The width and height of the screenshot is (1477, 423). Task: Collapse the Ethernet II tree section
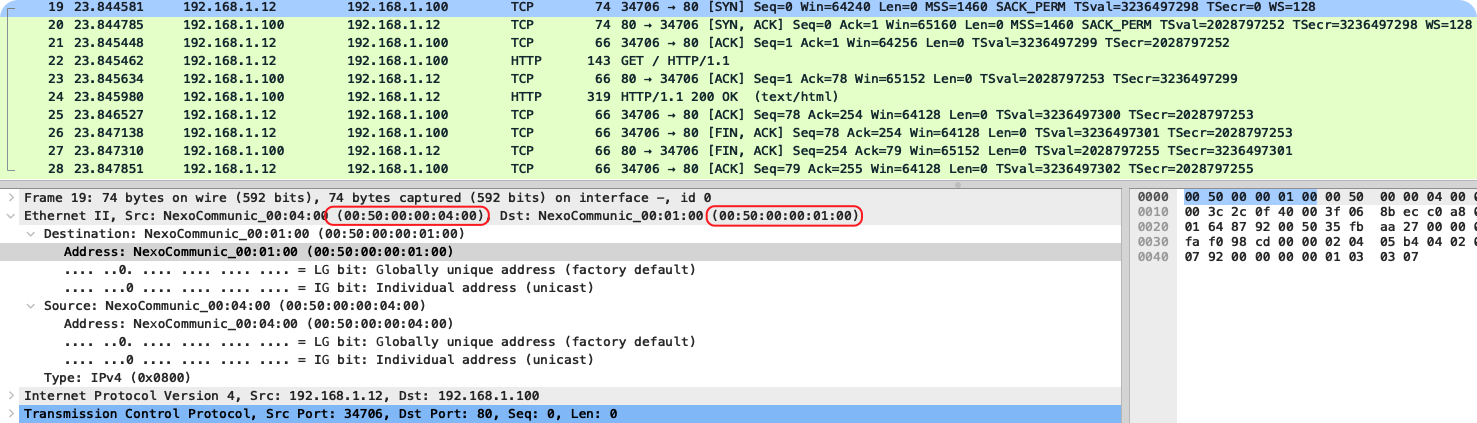[x=11, y=216]
